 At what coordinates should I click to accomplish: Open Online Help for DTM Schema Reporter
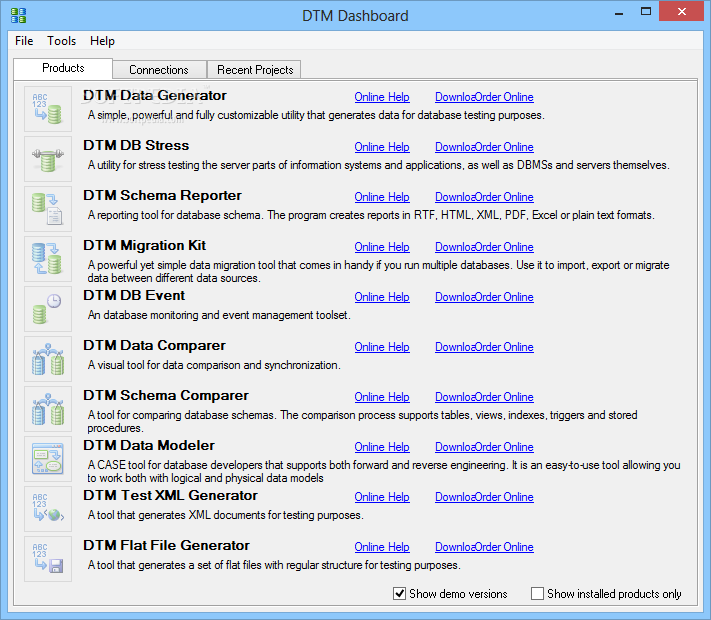[382, 197]
